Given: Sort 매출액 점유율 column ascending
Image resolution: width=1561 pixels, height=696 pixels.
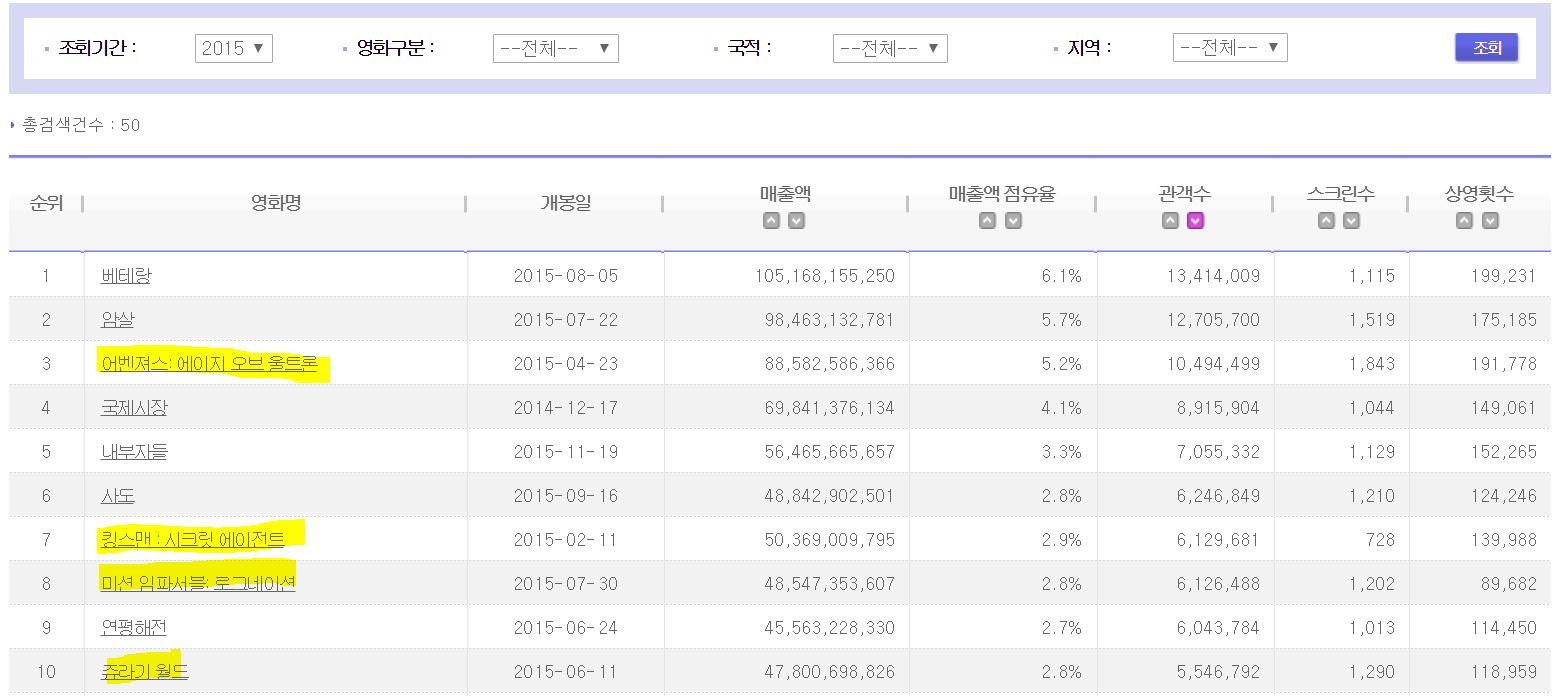Looking at the screenshot, I should point(987,221).
